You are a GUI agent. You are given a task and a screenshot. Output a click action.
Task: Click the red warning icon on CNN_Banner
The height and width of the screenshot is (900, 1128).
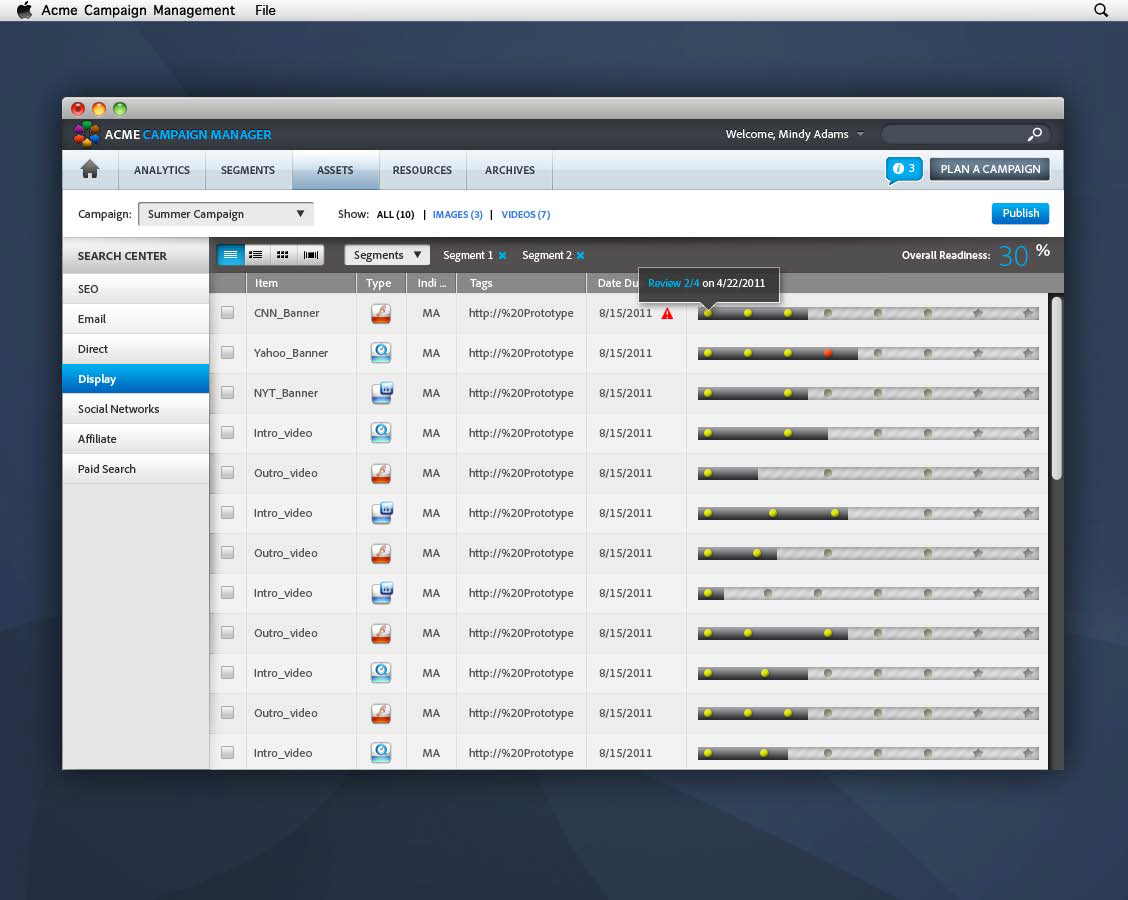point(668,314)
